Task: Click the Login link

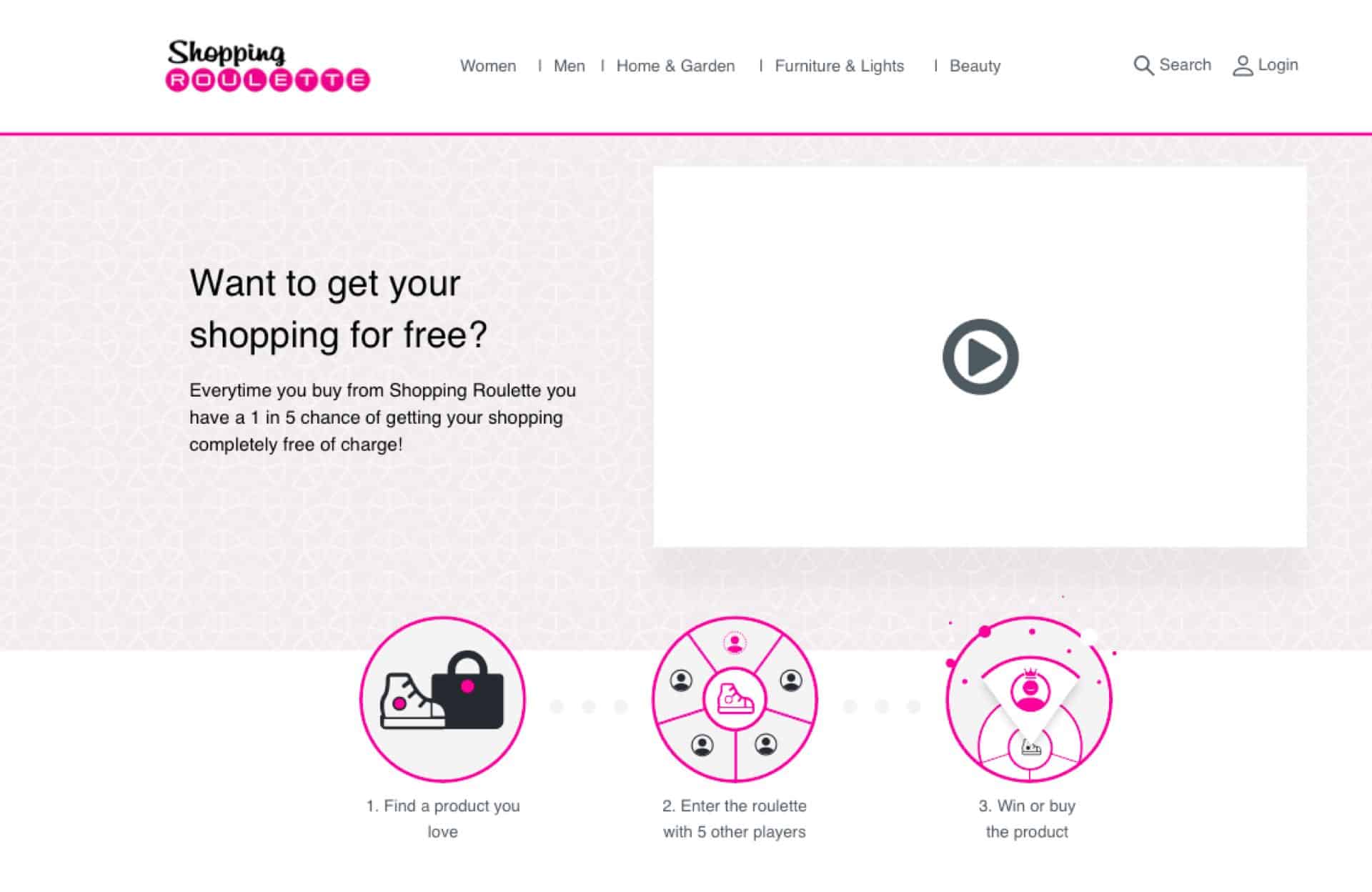Action: (1278, 65)
